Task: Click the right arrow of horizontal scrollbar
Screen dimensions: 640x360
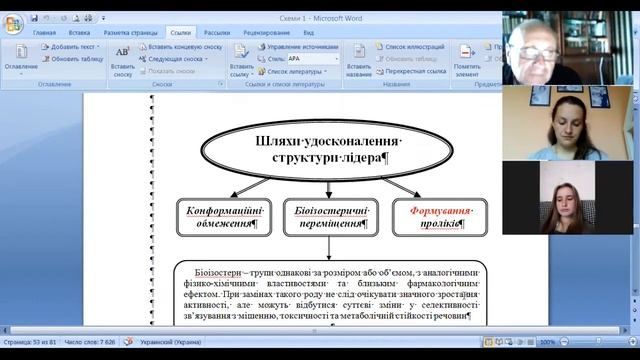Action: click(x=625, y=330)
